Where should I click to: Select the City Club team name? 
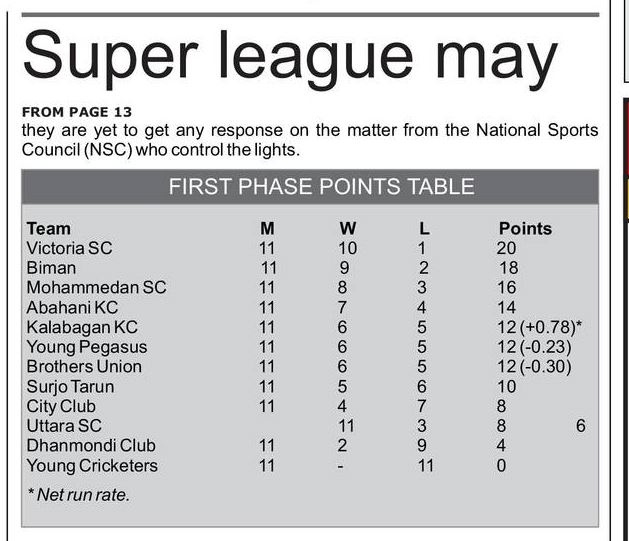pyautogui.click(x=60, y=406)
